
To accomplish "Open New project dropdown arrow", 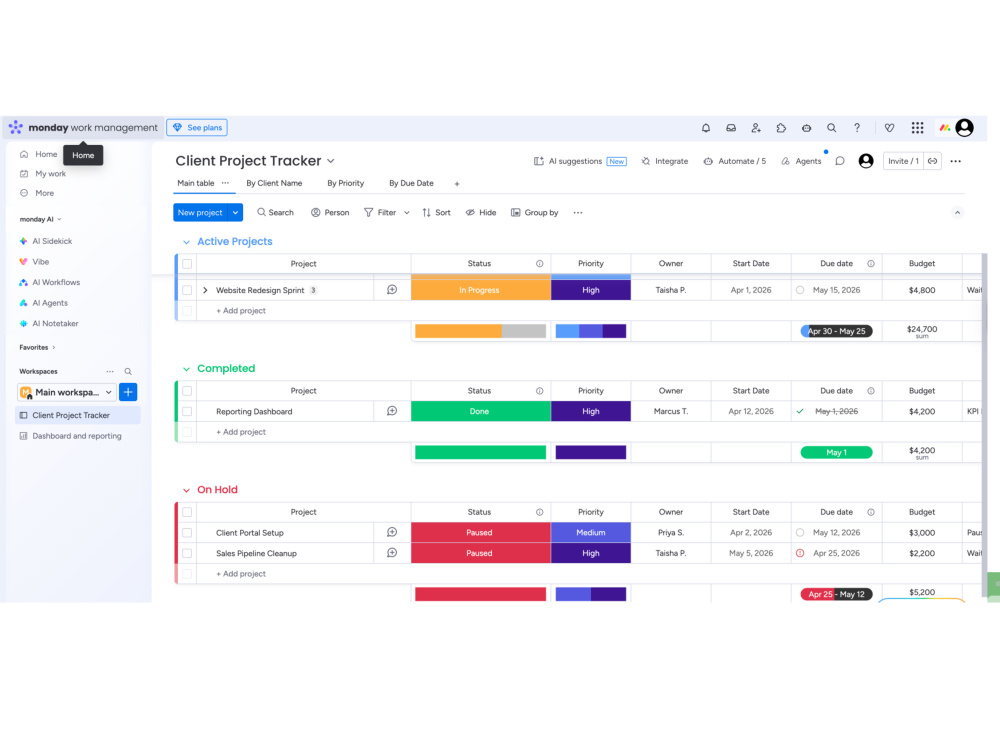I will [235, 212].
